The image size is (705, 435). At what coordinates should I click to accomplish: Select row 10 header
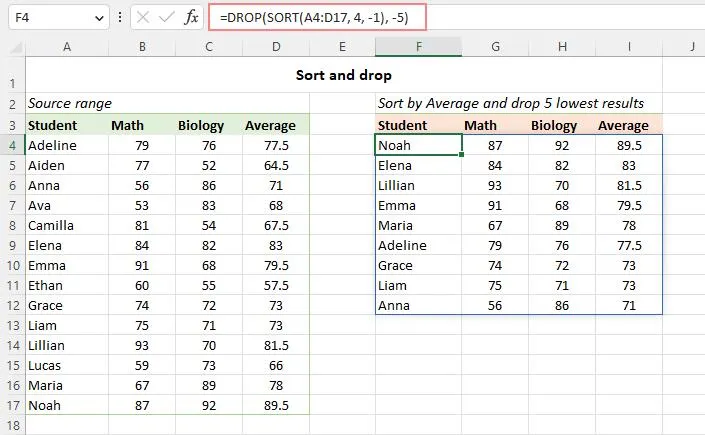click(13, 265)
